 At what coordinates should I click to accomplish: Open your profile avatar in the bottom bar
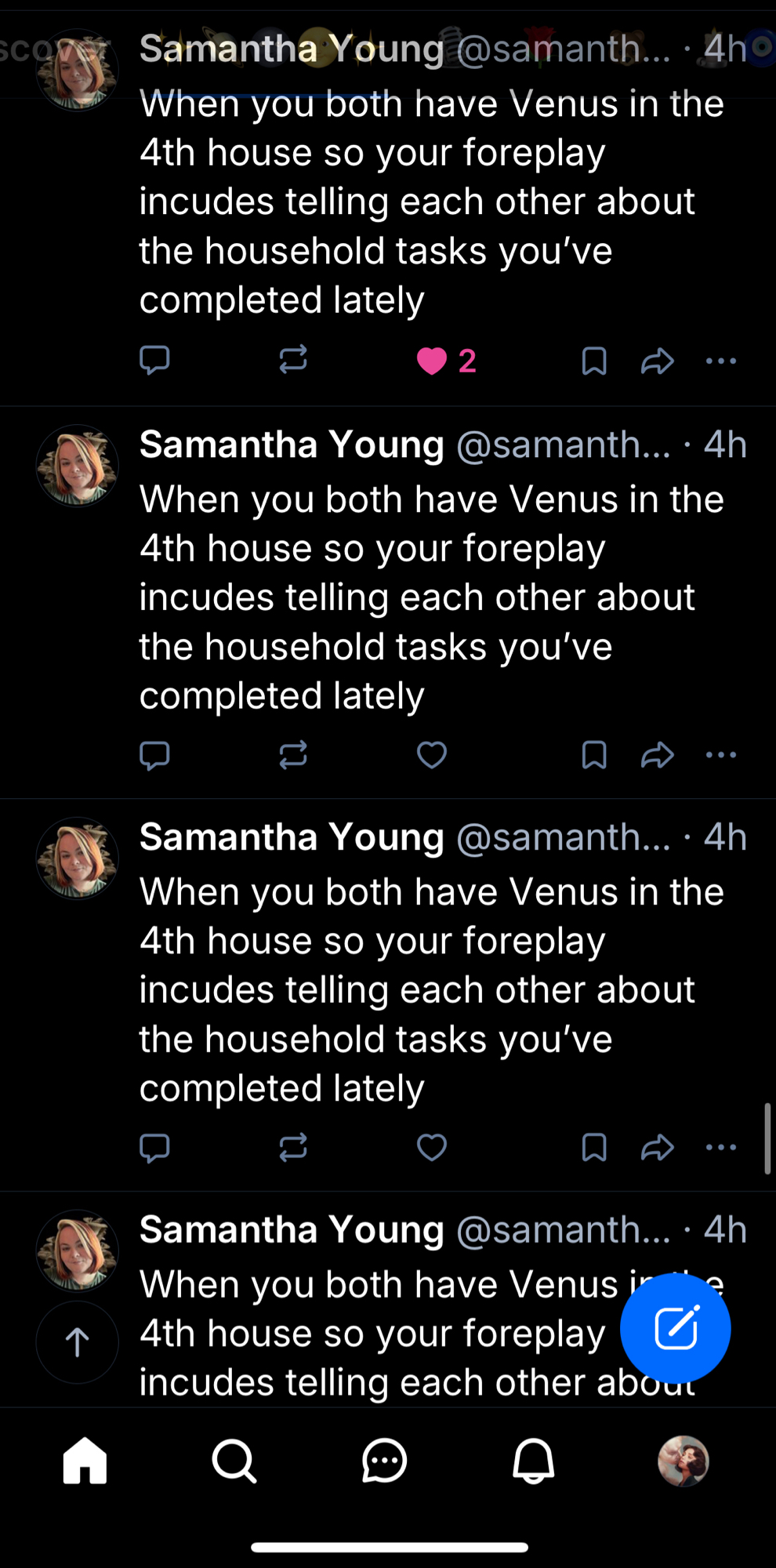click(683, 1461)
